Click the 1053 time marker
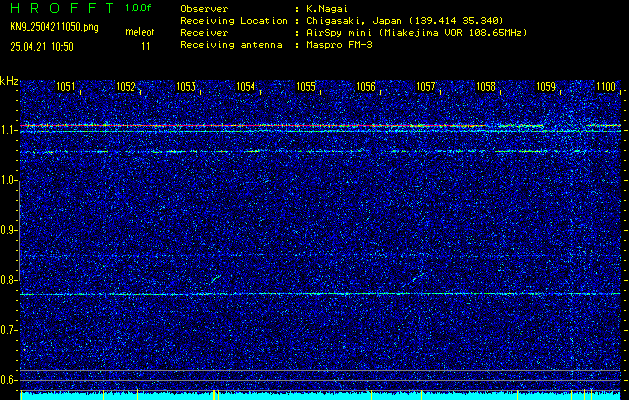This screenshot has height=400, width=629. (186, 86)
